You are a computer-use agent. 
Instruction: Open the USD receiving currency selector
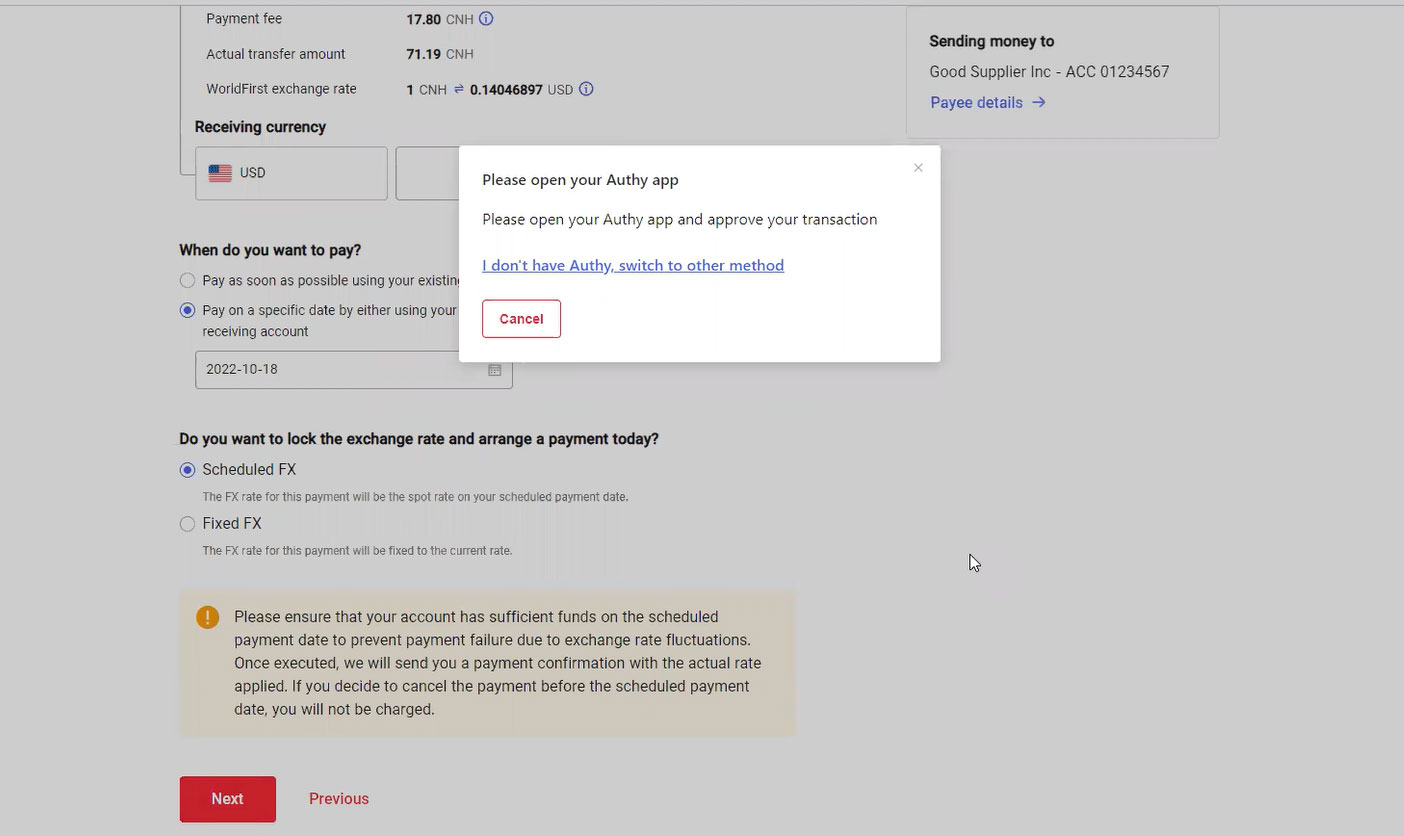pyautogui.click(x=291, y=173)
